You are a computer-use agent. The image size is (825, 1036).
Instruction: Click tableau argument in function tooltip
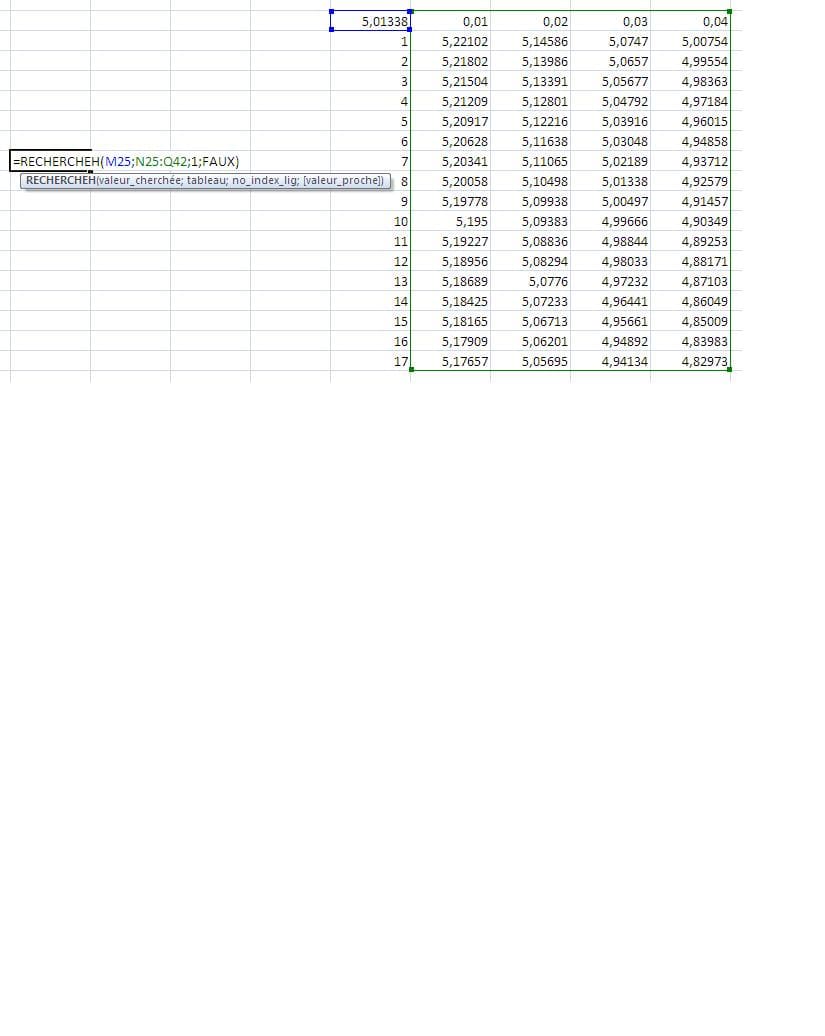pos(205,180)
